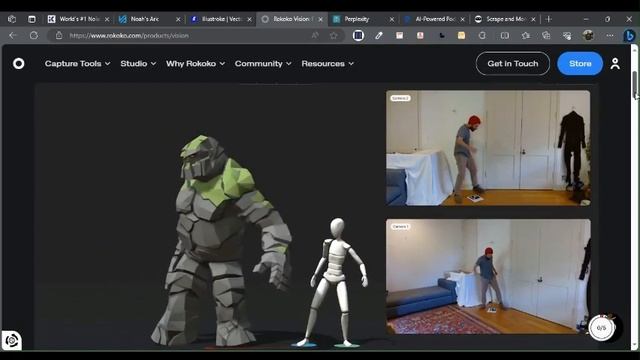This screenshot has height=360, width=640.
Task: Expand the Studio dropdown menu
Action: click(x=138, y=64)
